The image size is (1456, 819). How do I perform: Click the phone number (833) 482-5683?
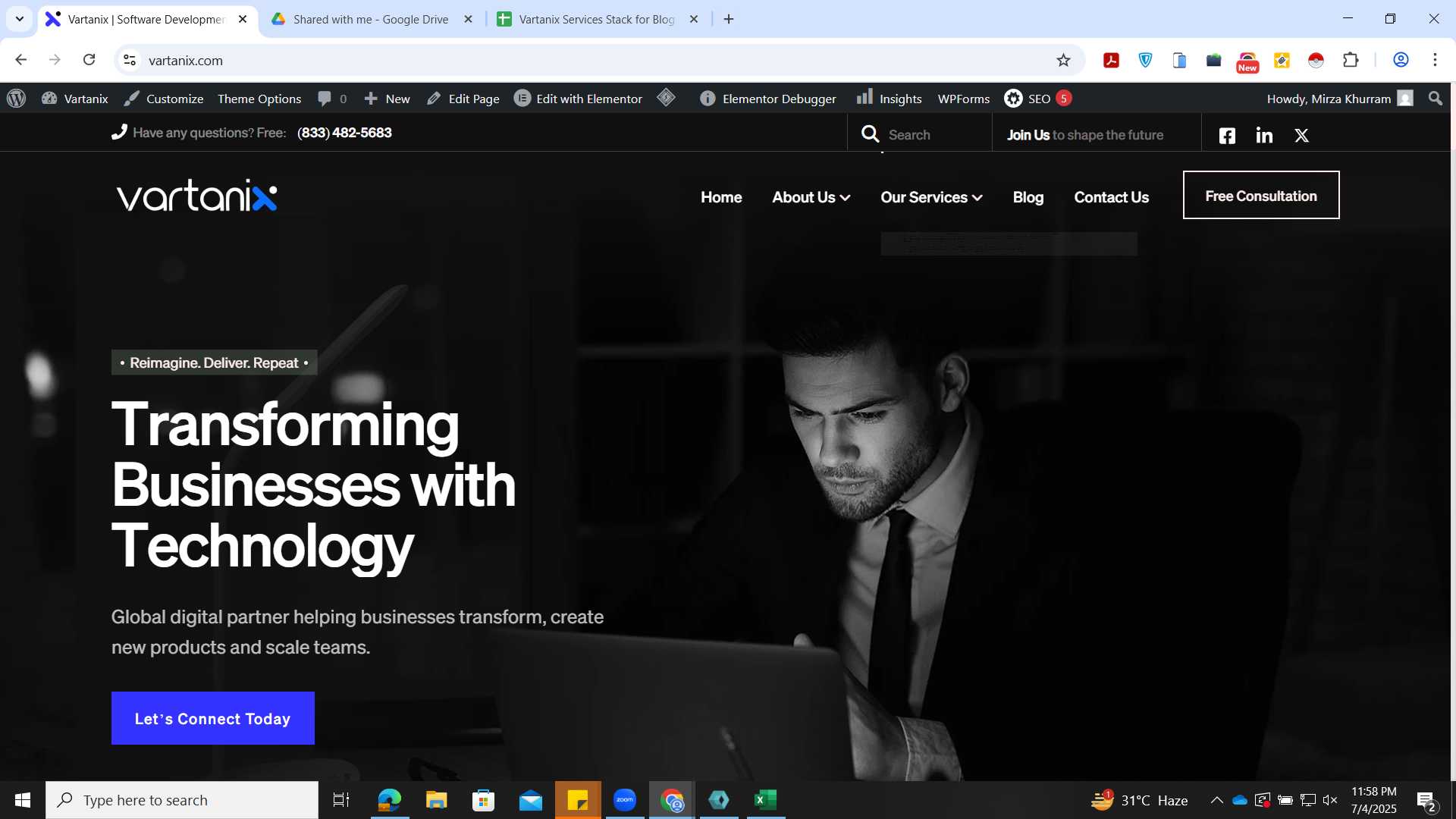coord(344,133)
